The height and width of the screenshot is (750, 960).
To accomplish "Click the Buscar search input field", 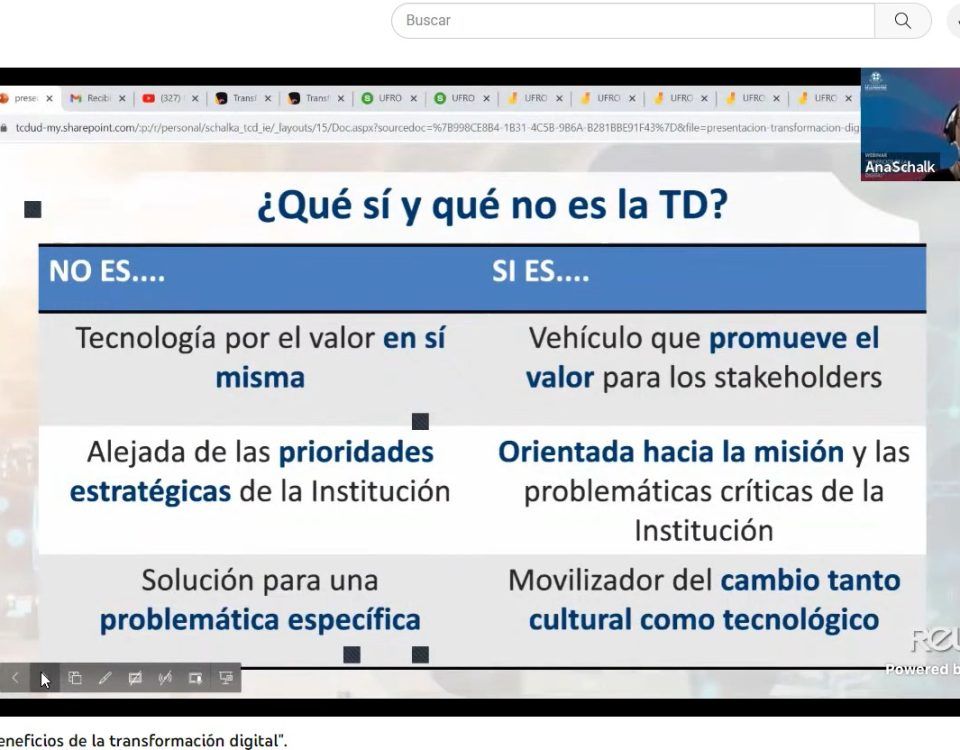I will tap(632, 21).
